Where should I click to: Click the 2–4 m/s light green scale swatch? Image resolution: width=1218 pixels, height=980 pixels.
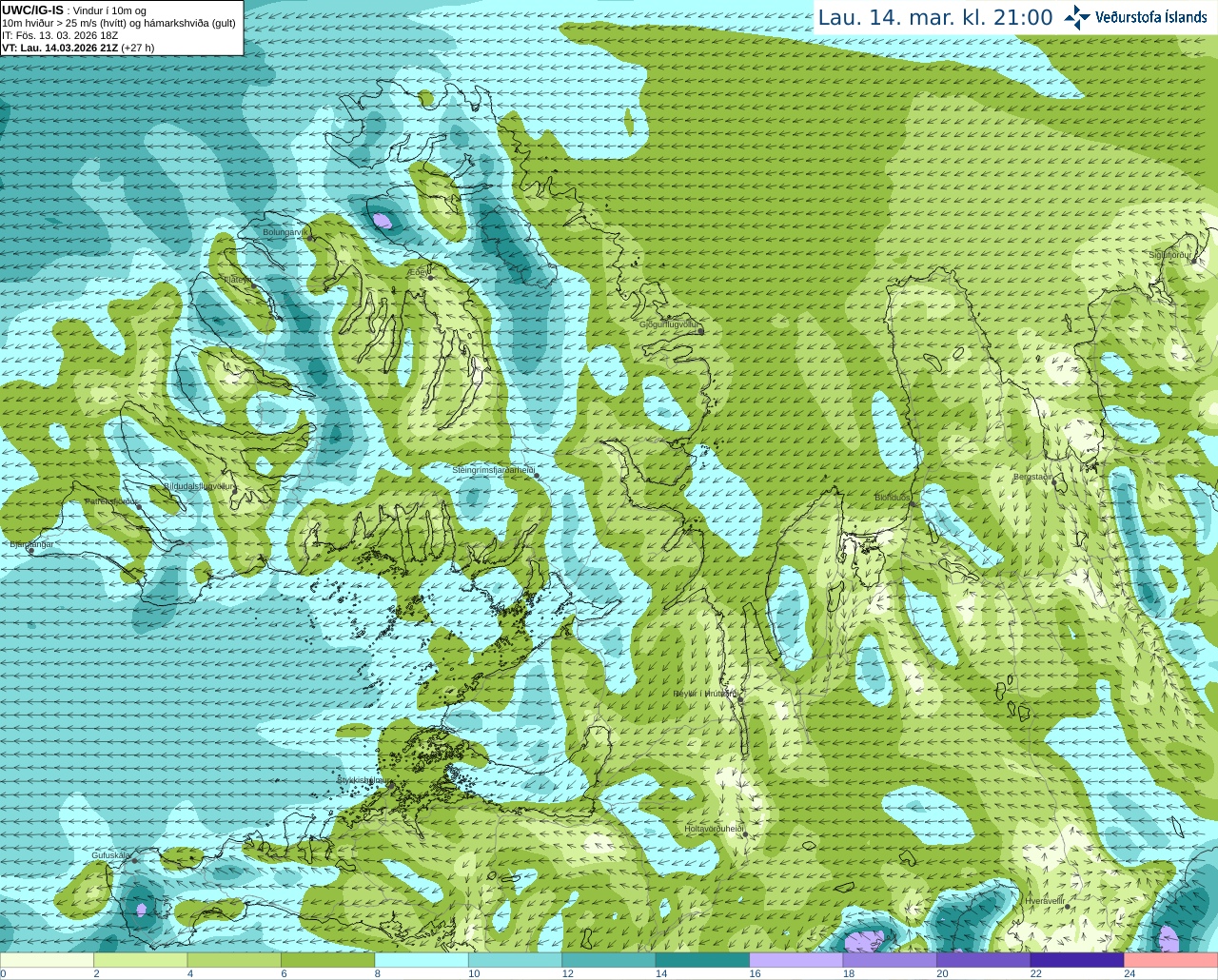point(140,960)
